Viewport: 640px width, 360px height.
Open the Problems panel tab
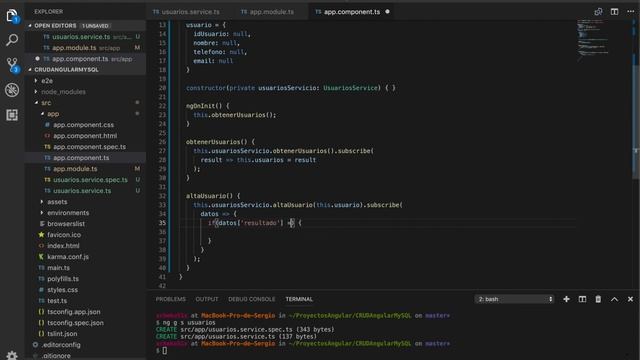(171, 299)
